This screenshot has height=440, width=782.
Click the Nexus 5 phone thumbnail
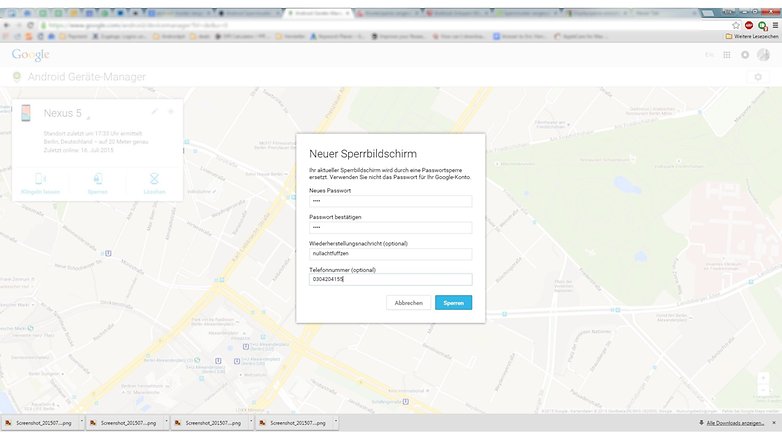pyautogui.click(x=26, y=113)
